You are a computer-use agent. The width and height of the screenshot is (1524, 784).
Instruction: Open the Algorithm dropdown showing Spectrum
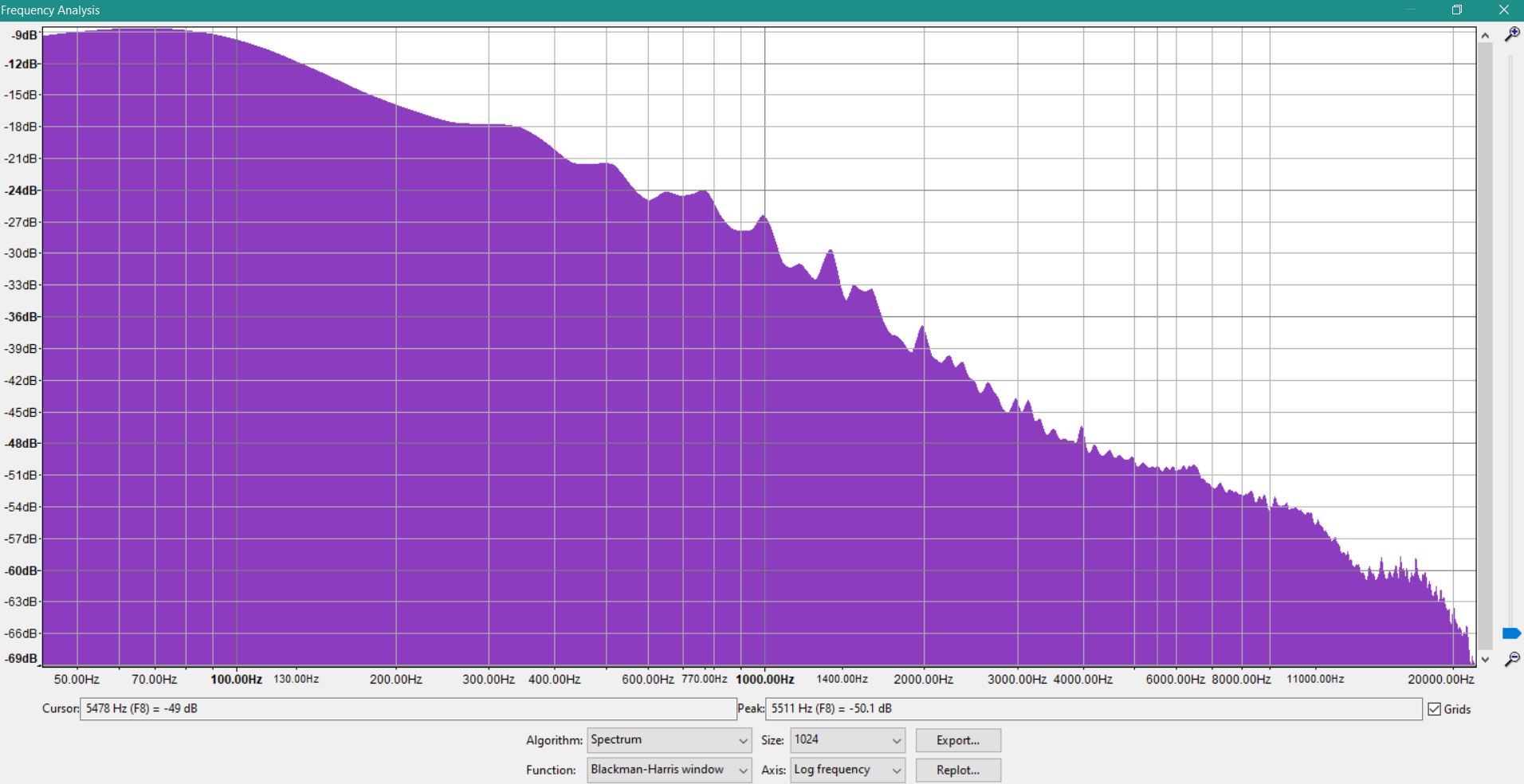tap(669, 740)
